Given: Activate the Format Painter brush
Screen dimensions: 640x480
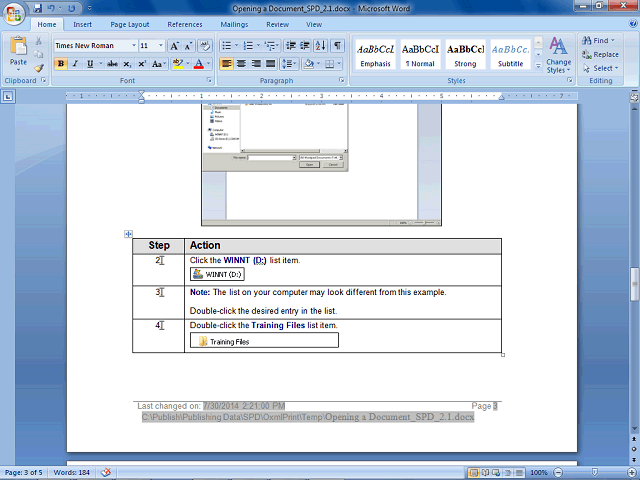Looking at the screenshot, I should (x=39, y=68).
